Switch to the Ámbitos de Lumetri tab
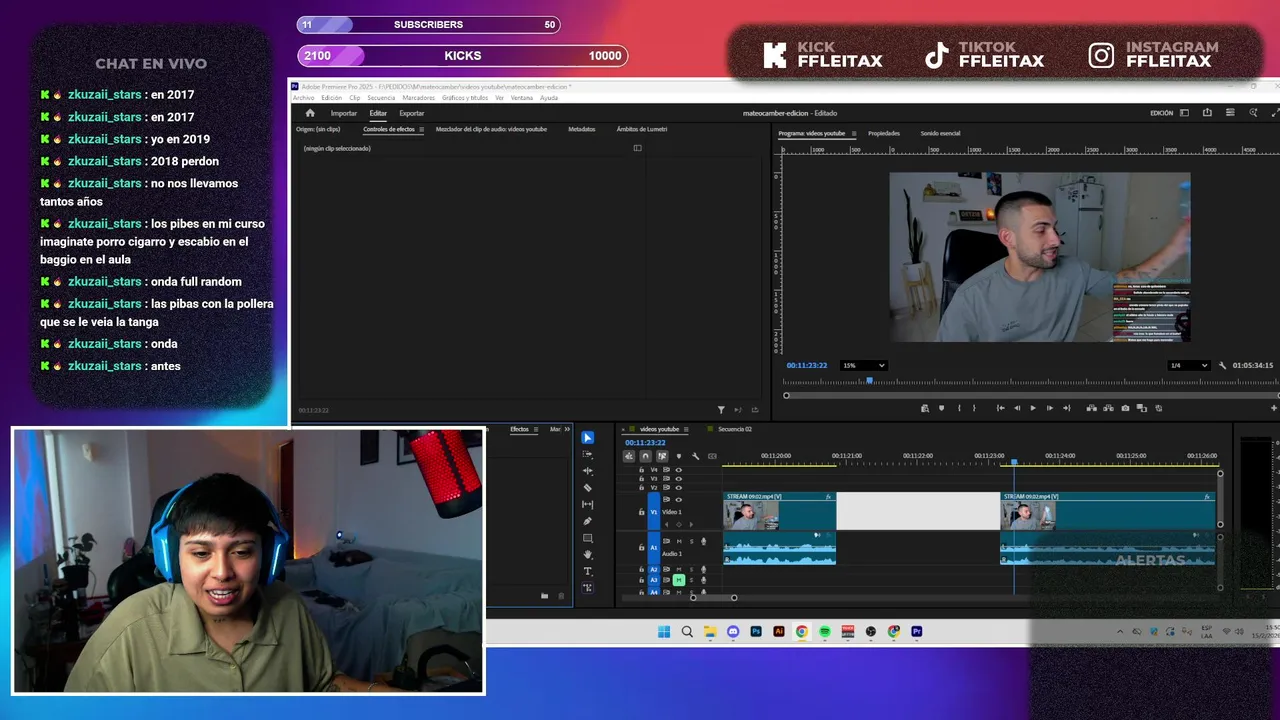Viewport: 1280px width, 720px height. coord(642,129)
